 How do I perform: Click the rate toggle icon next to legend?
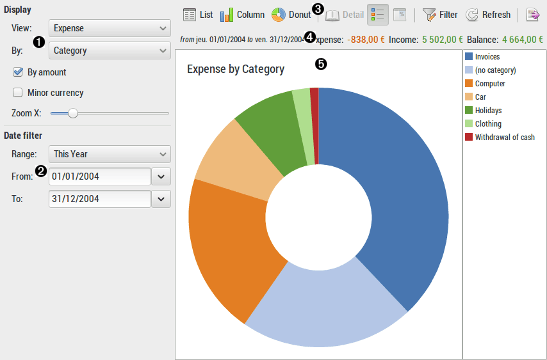point(399,15)
